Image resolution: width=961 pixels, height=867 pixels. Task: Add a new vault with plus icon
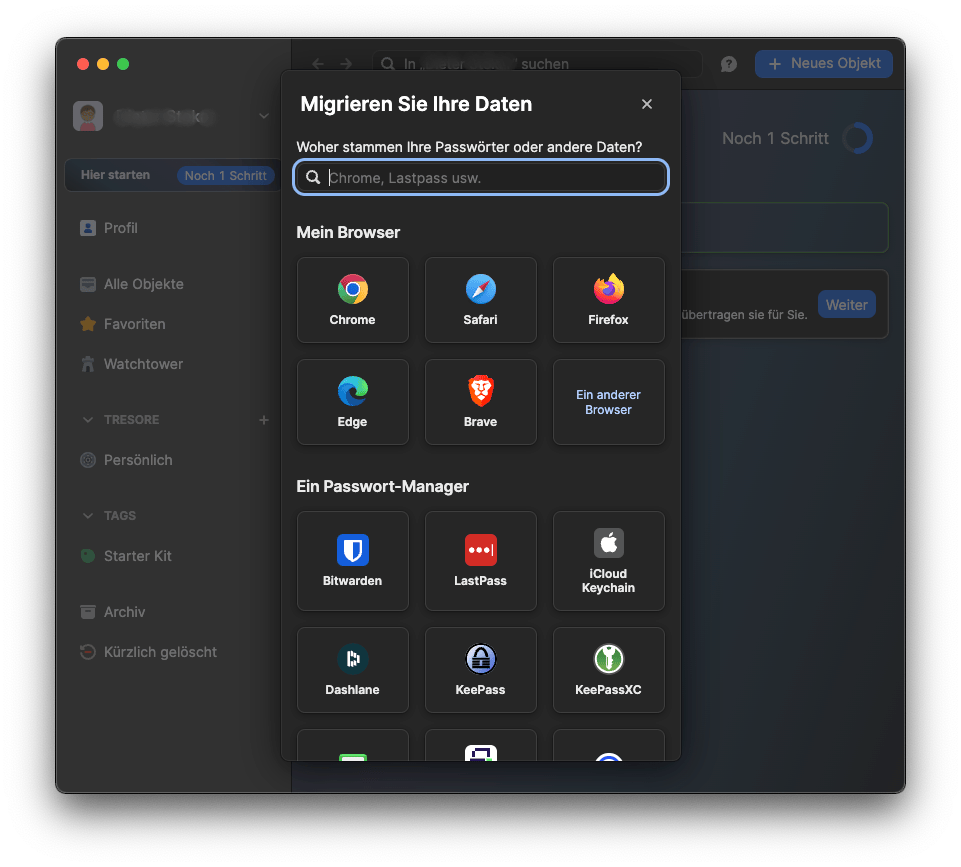264,420
